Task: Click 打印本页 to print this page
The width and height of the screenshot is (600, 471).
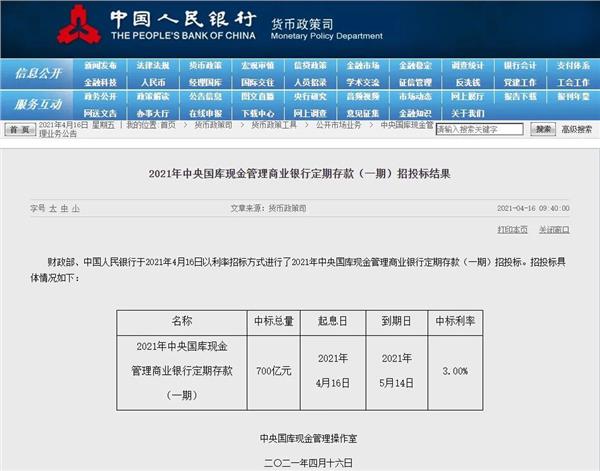Action: (512, 230)
